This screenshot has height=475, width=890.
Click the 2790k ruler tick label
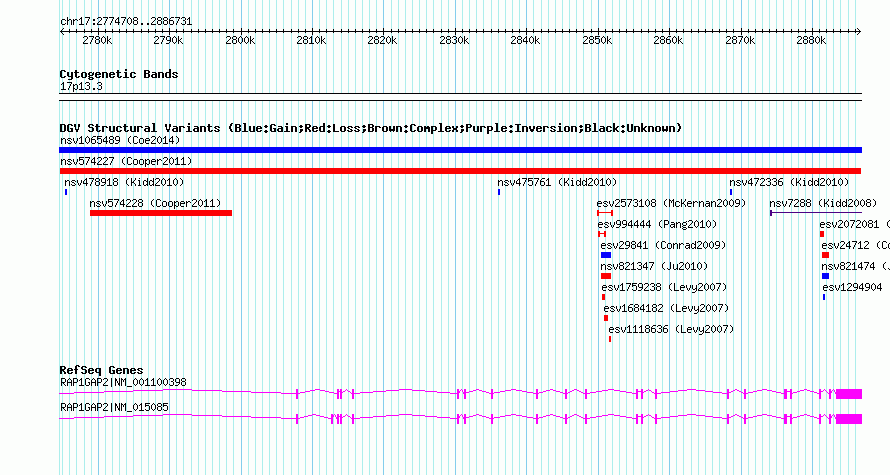[x=169, y=41]
